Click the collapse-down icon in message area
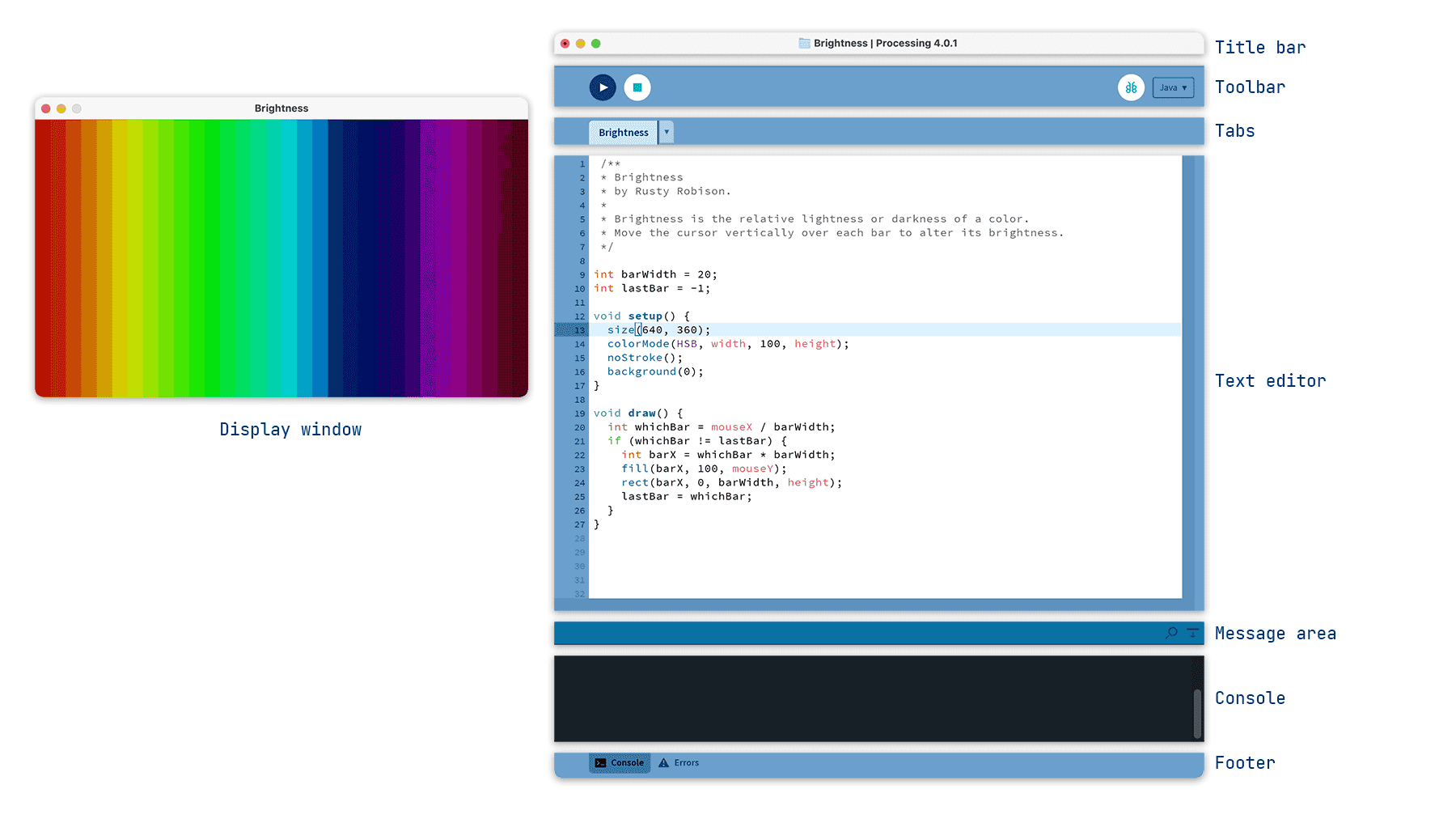Screen dimensions: 1456x840 pos(1193,633)
